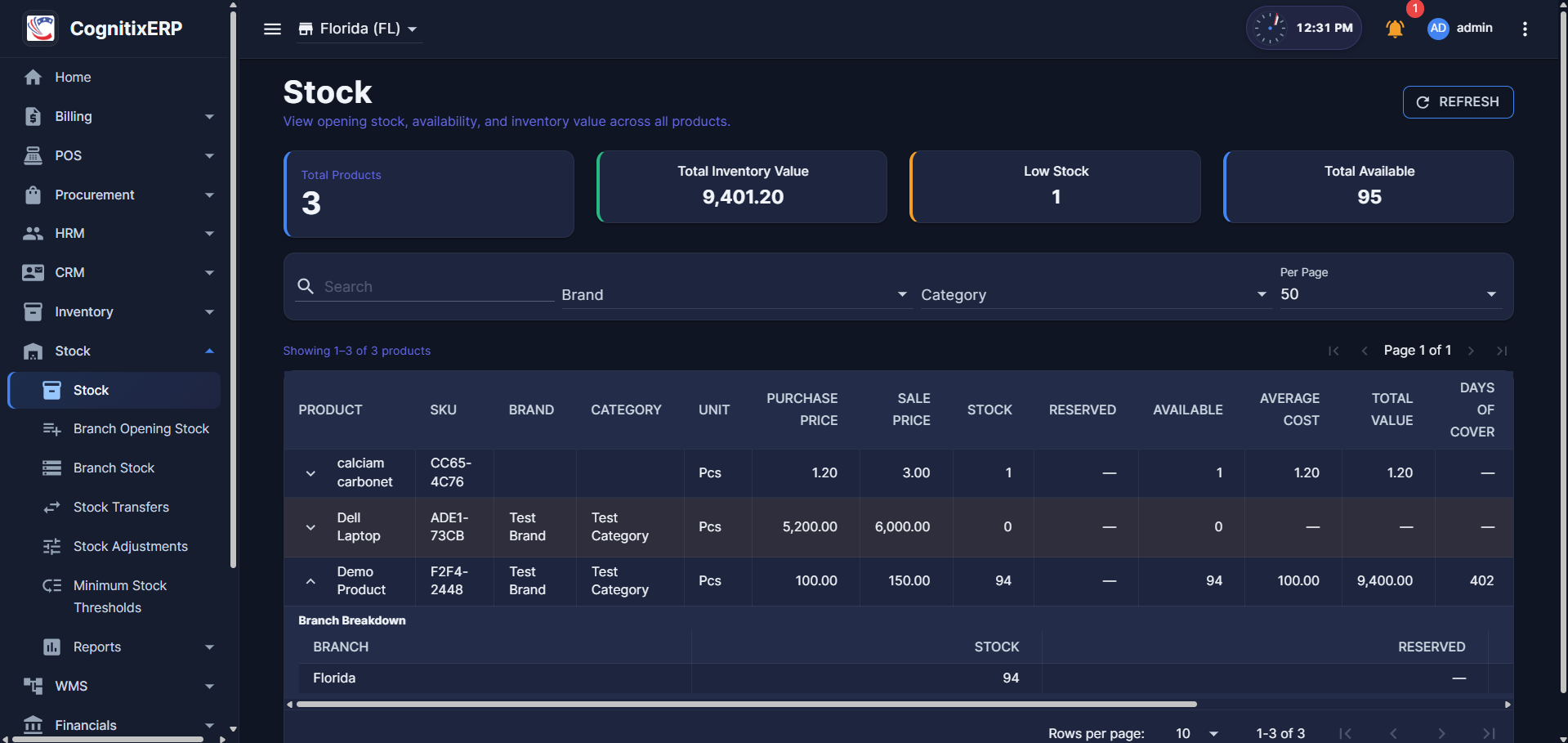Click the AD admin avatar
Image resolution: width=1568 pixels, height=743 pixels.
point(1438,28)
